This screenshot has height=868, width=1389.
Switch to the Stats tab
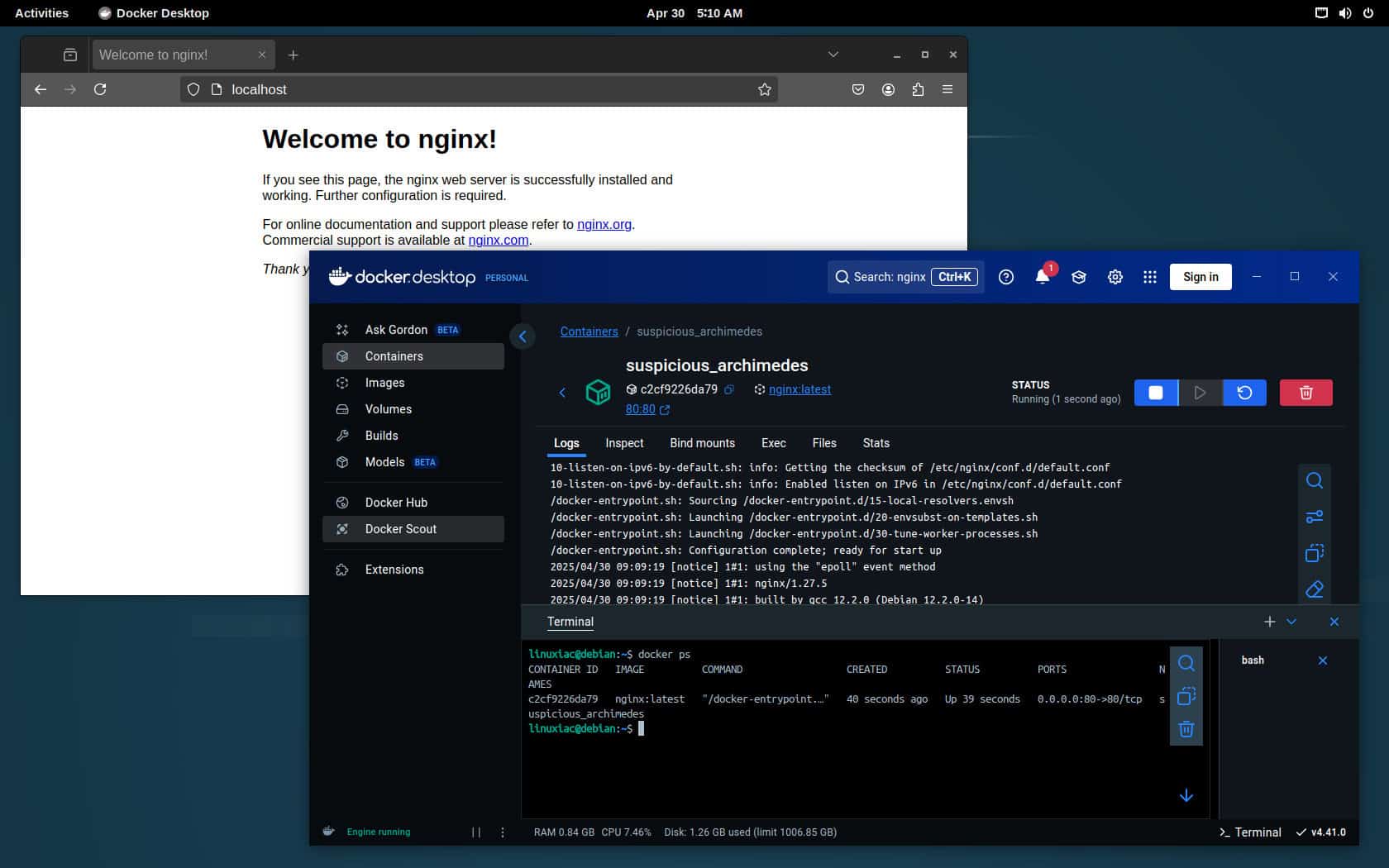[x=876, y=443]
